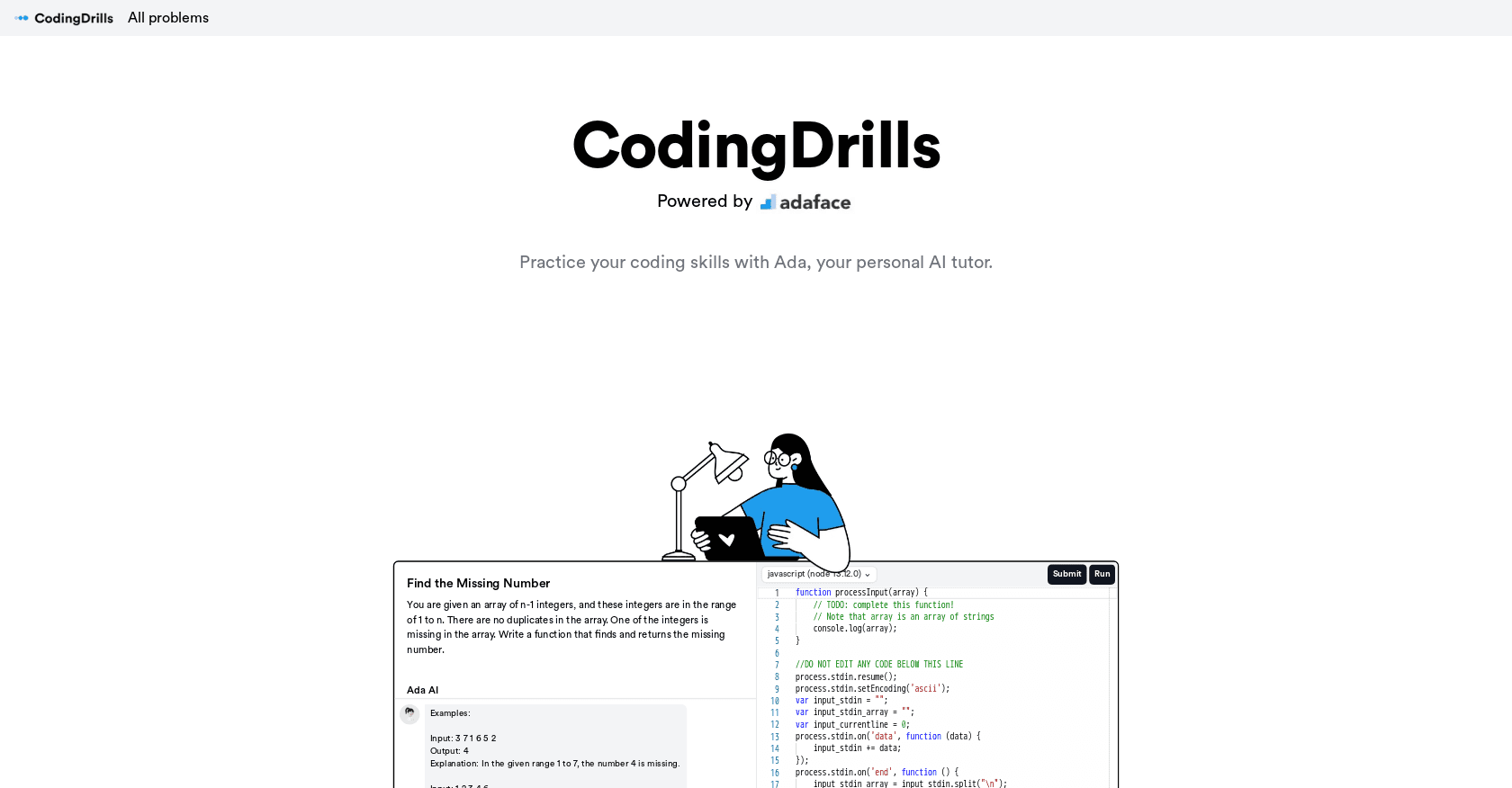This screenshot has width=1512, height=788.
Task: Click the Ada AI avatar icon
Action: pos(409,714)
